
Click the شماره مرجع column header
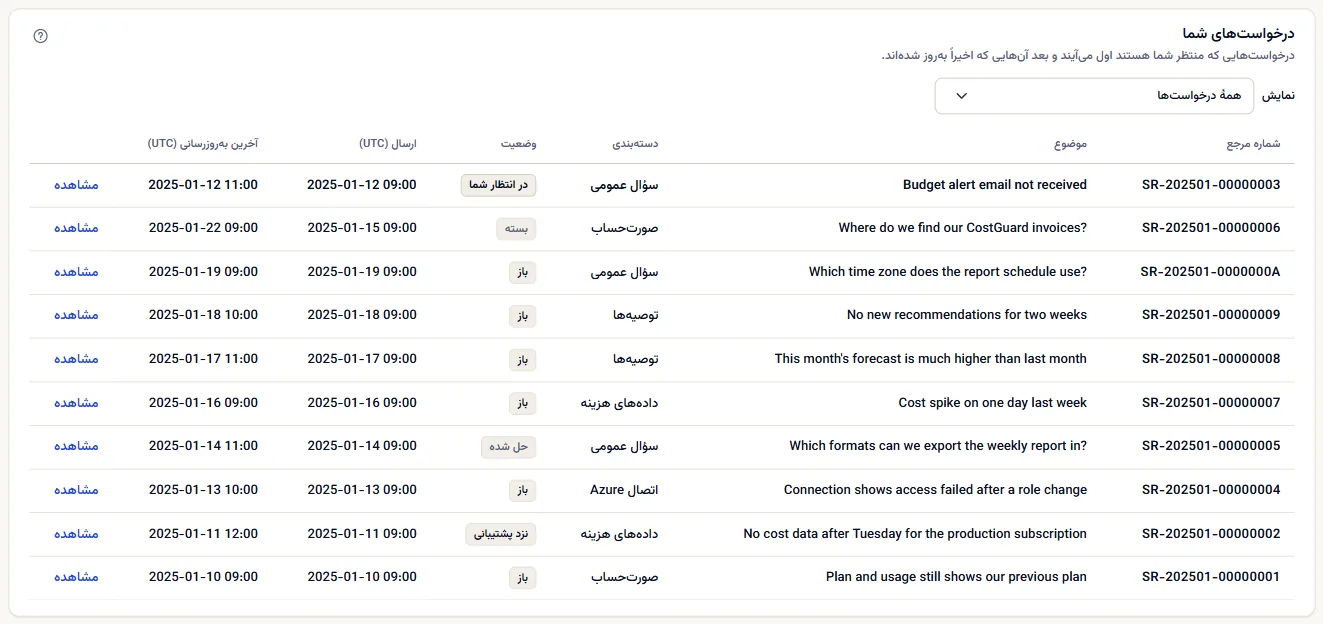(x=1254, y=144)
